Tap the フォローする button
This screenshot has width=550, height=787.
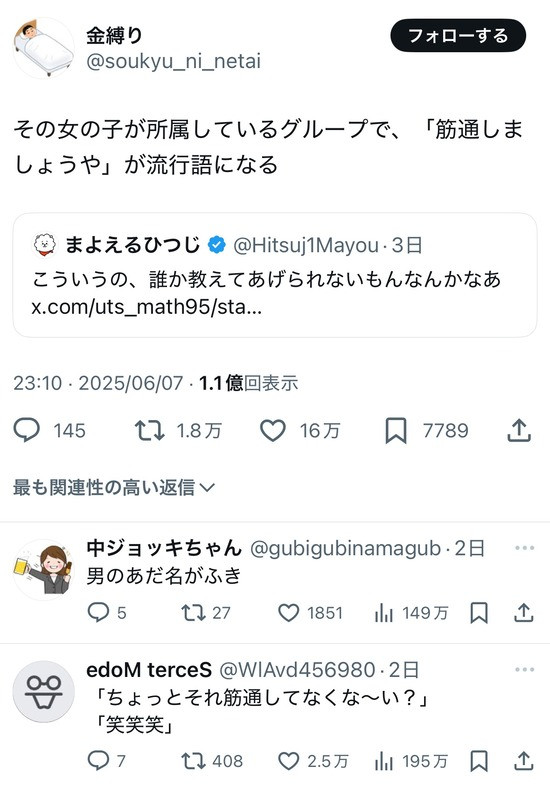click(458, 36)
